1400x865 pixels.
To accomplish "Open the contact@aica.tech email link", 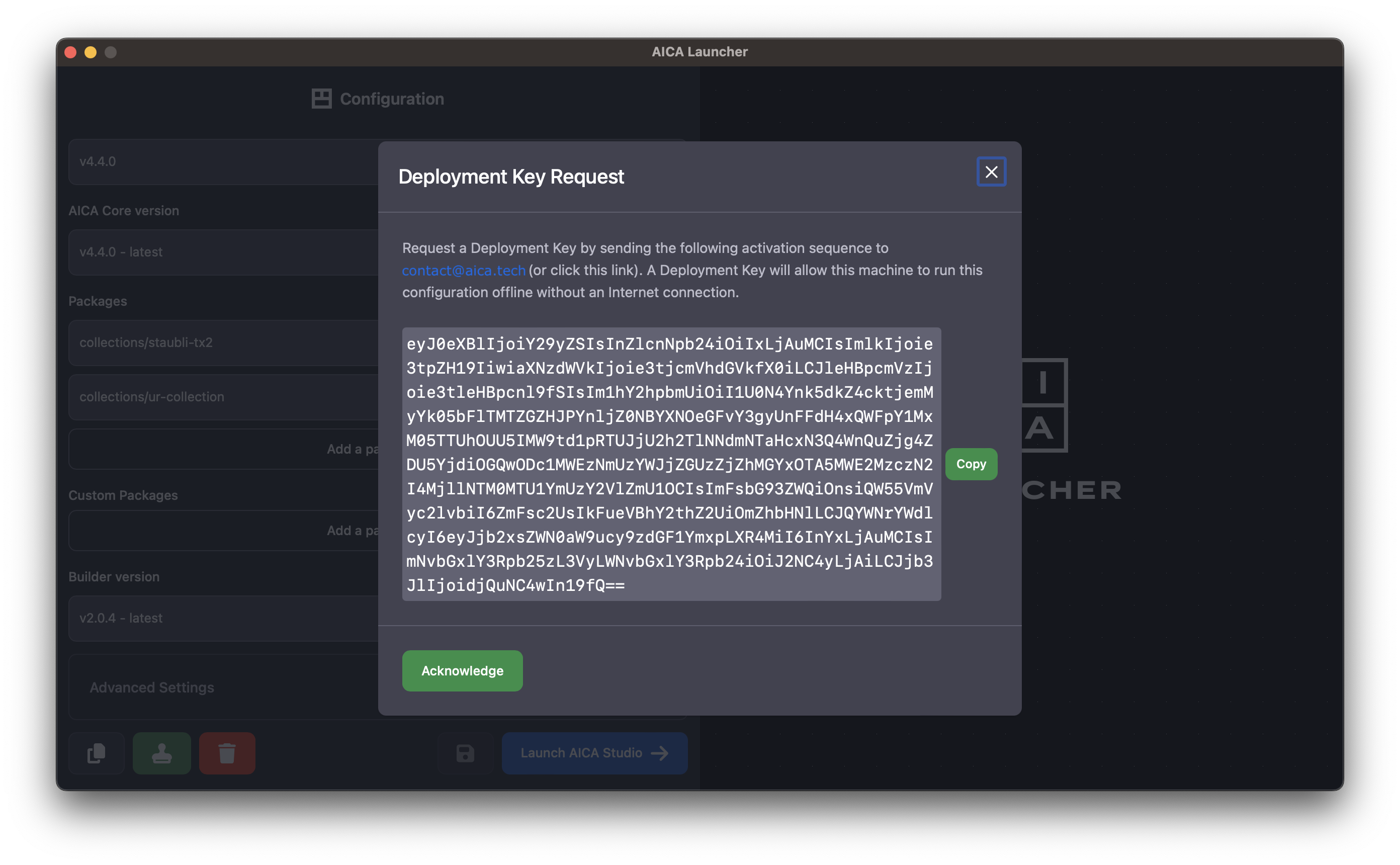I will click(x=463, y=270).
